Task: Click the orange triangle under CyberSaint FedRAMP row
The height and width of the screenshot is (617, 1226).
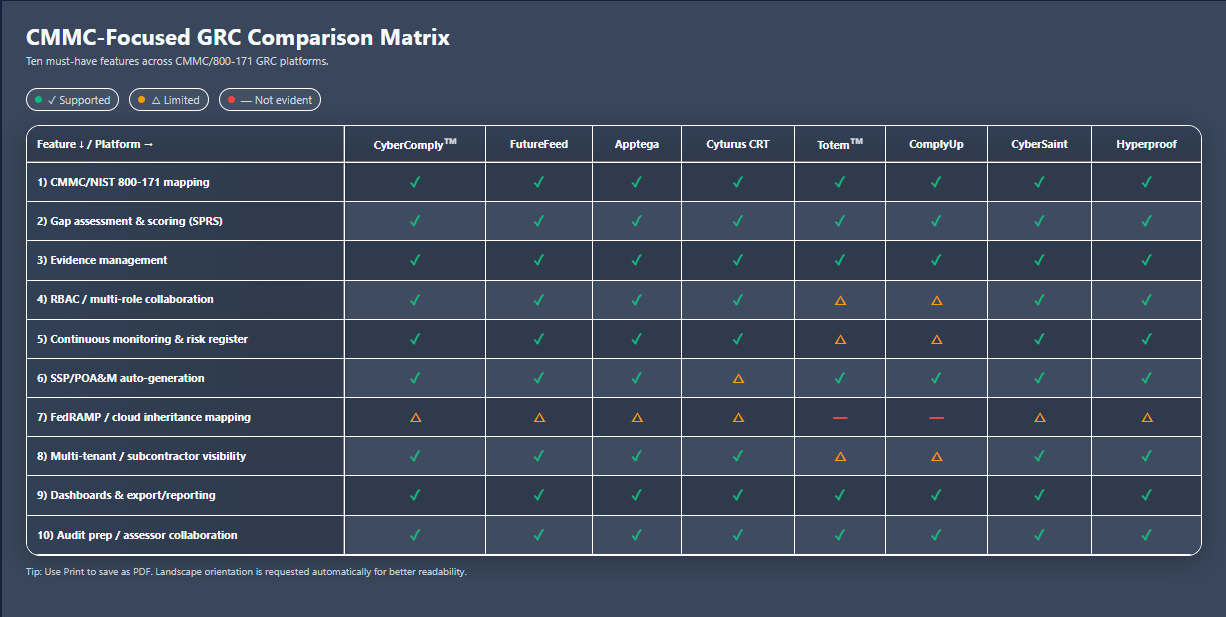Action: point(1040,417)
